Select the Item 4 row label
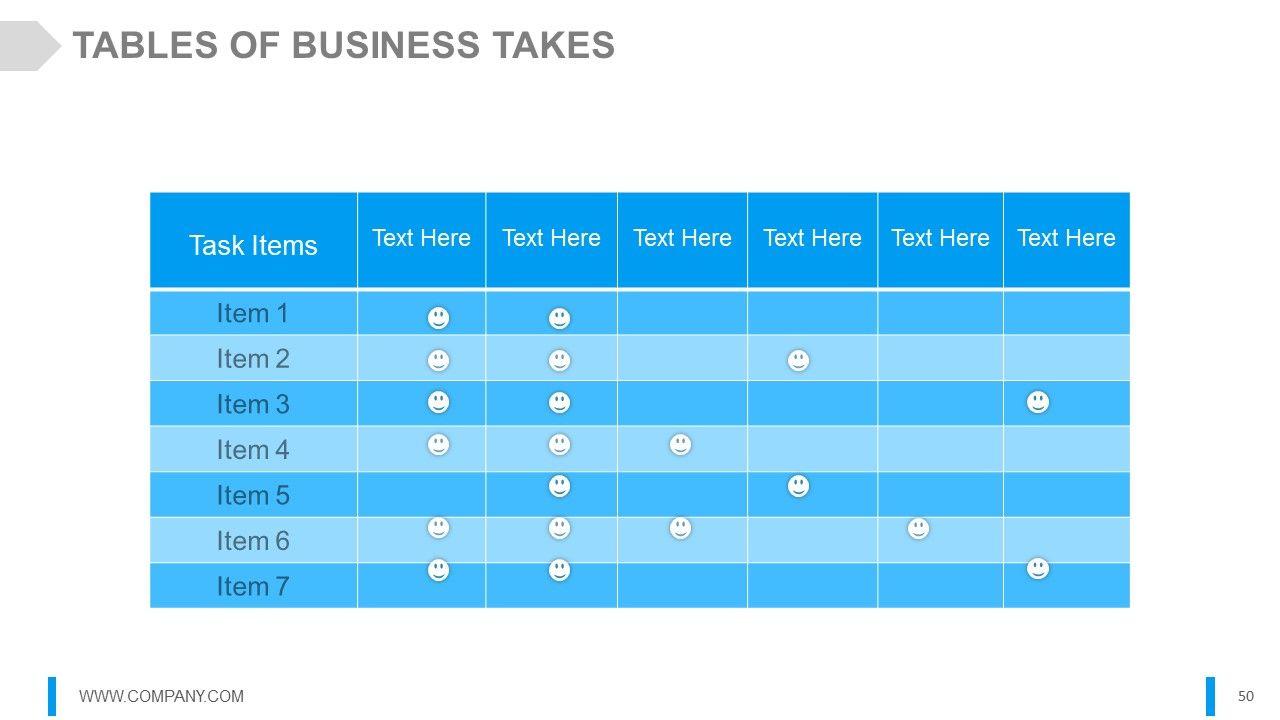 click(253, 450)
